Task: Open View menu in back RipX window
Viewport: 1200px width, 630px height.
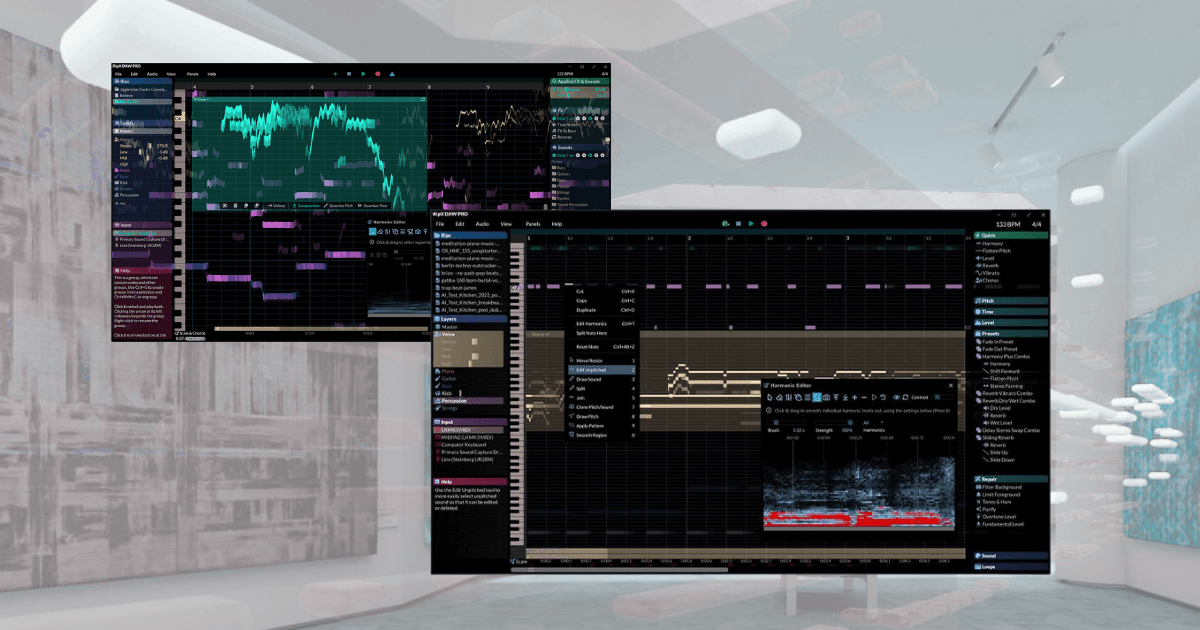Action: (x=171, y=74)
